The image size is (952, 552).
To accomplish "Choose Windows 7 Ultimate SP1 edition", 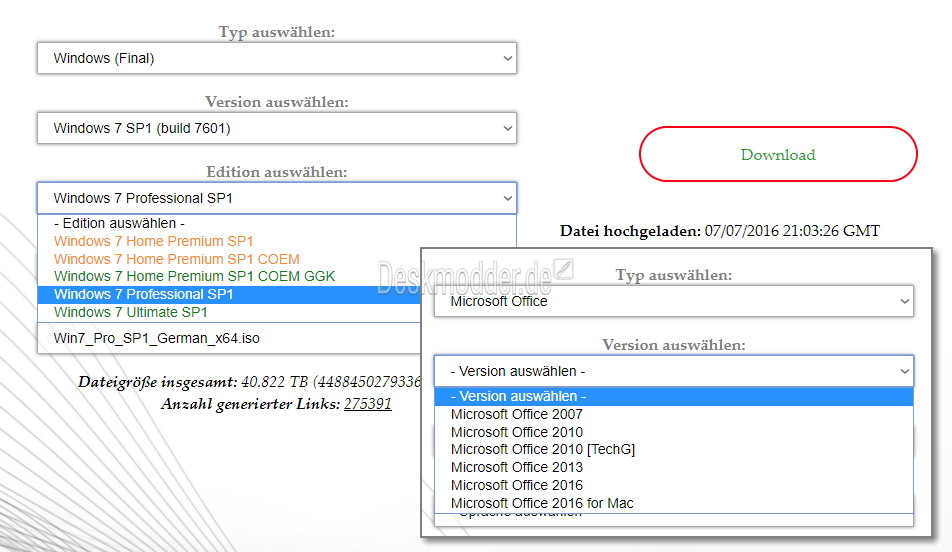I will [x=229, y=312].
